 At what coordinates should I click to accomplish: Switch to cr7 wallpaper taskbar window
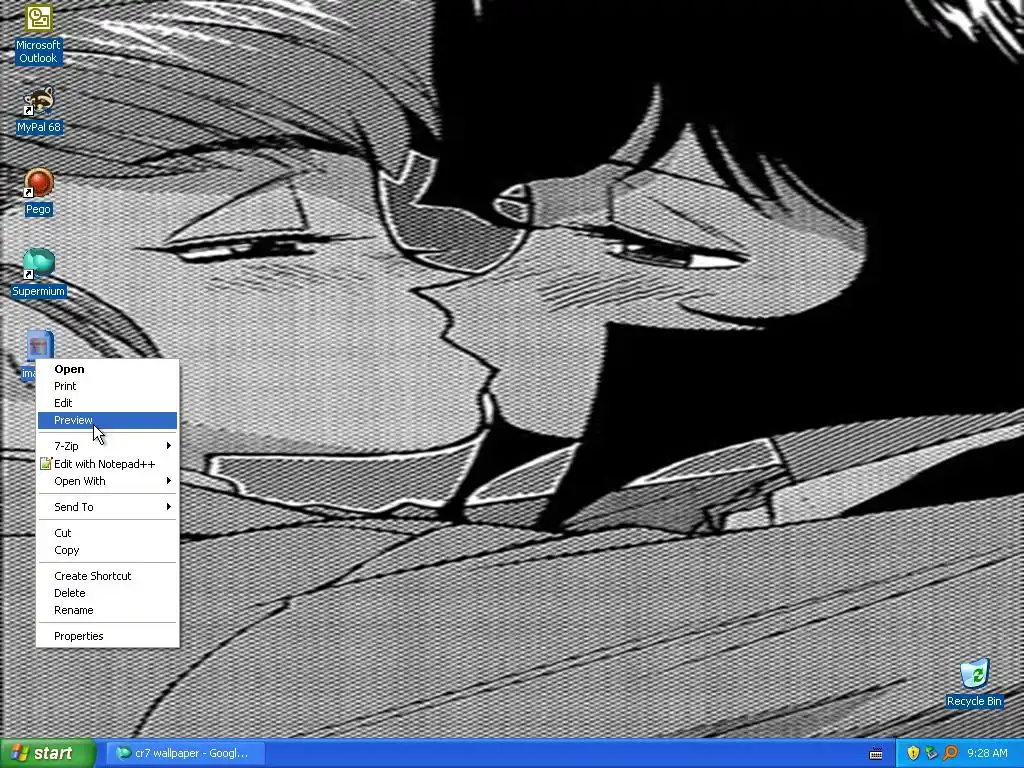pos(185,754)
